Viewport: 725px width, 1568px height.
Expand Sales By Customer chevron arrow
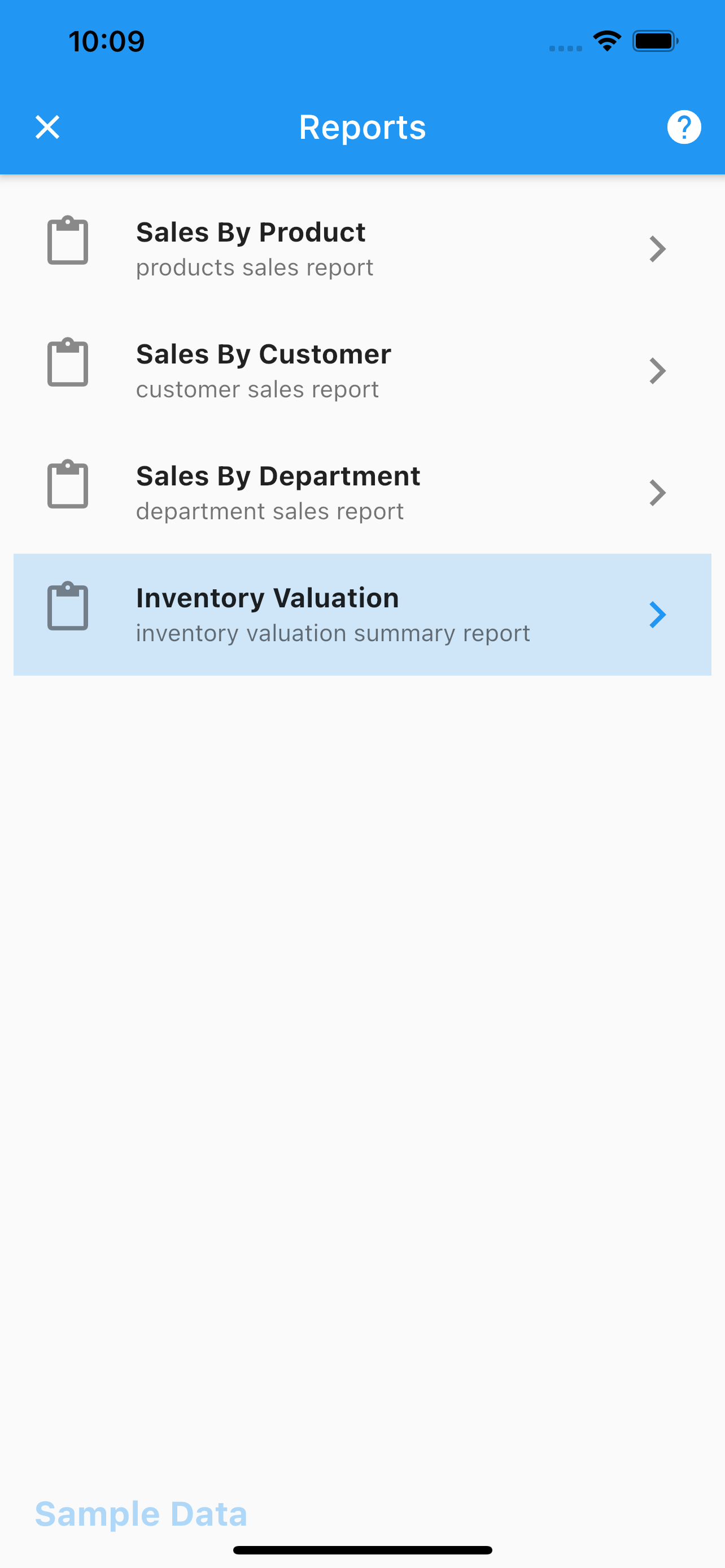point(657,371)
